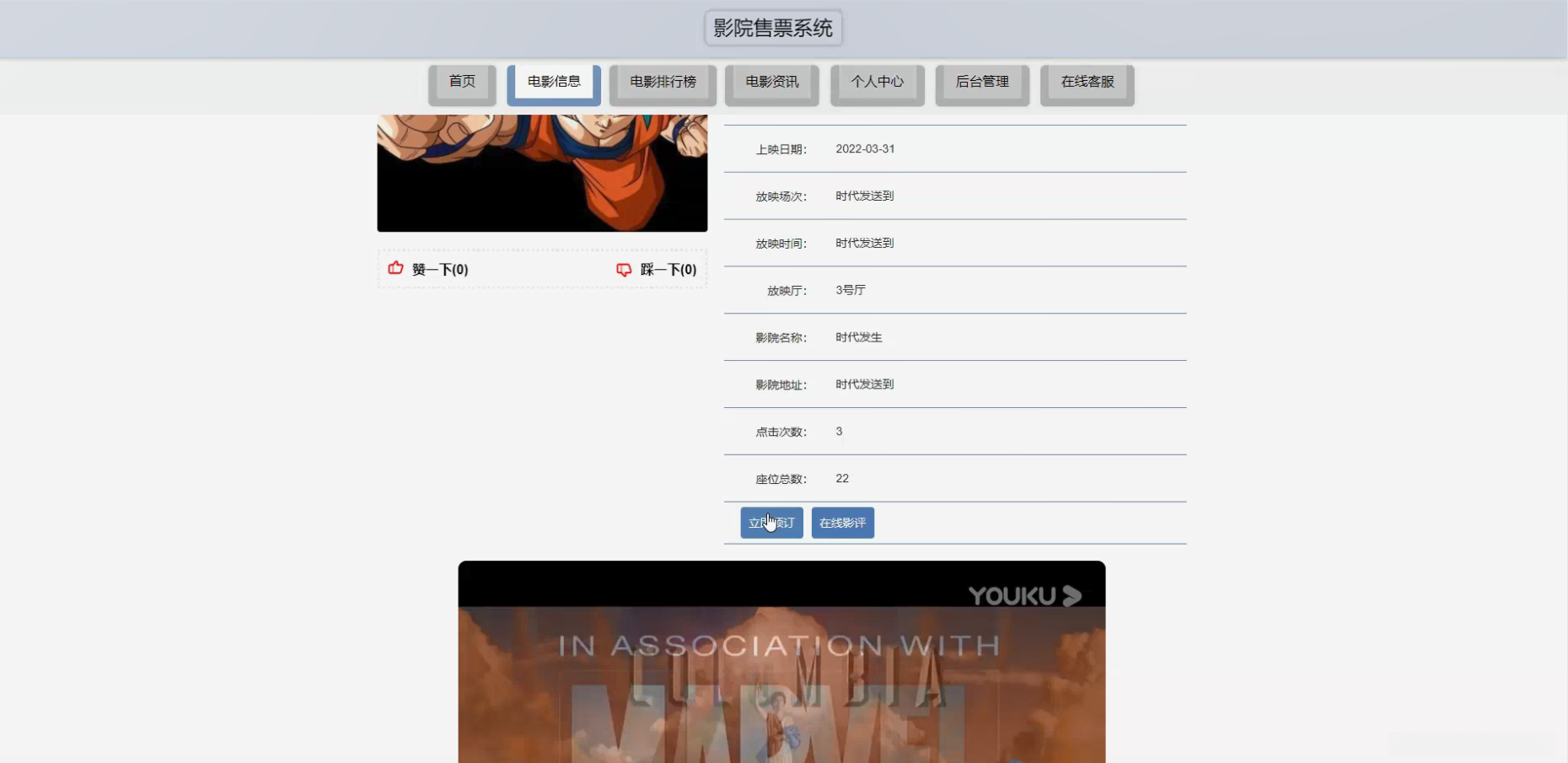1568x763 pixels.
Task: Click the seat total value 22
Action: (x=842, y=479)
